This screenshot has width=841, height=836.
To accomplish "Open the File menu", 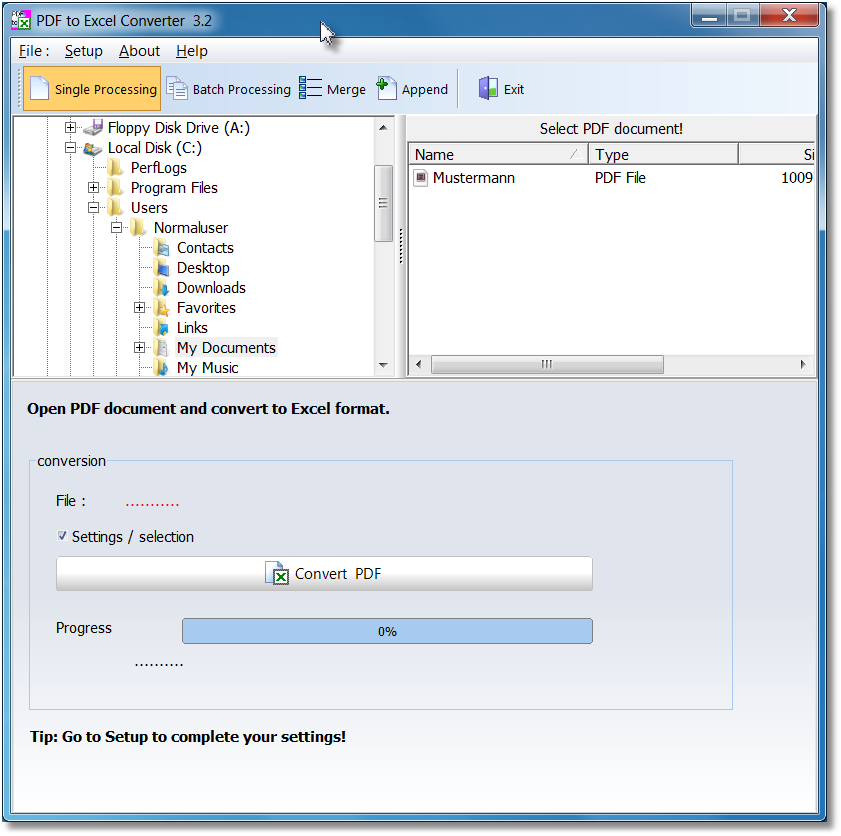I will (34, 51).
